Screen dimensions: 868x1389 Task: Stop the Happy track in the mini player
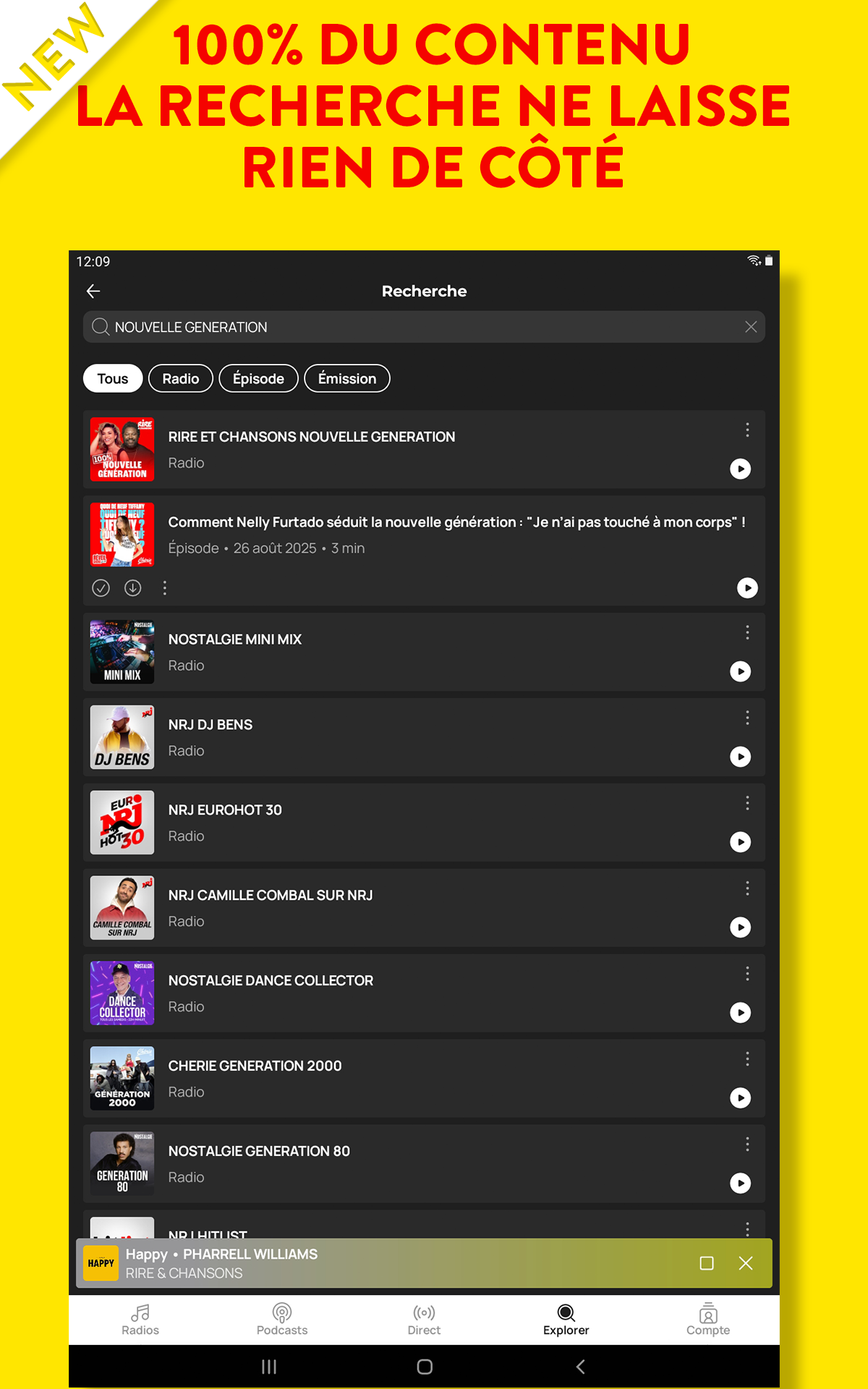coord(707,1263)
